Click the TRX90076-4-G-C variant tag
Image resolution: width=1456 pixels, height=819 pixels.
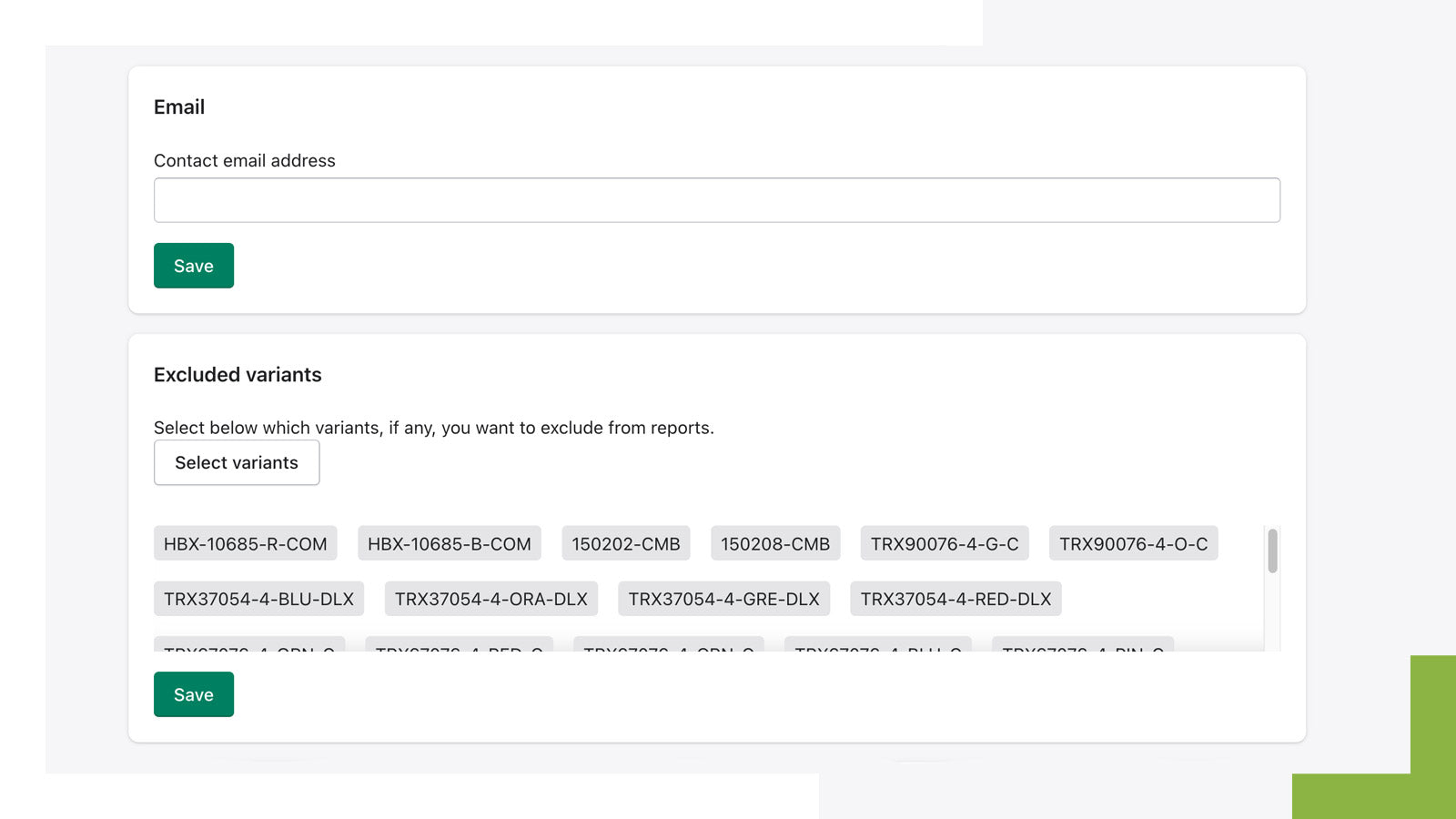[x=944, y=544]
